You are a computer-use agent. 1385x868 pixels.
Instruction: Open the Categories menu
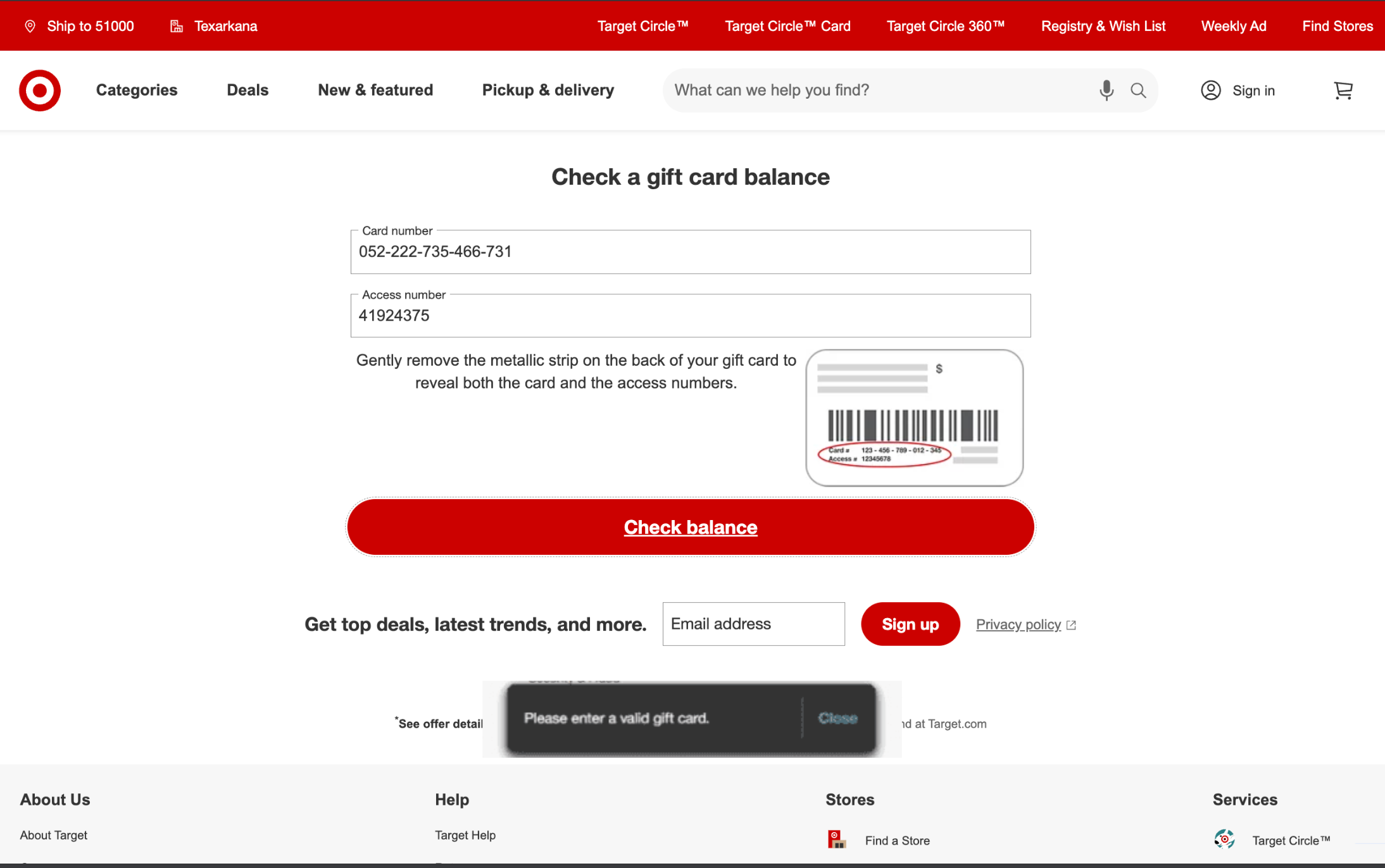[137, 90]
